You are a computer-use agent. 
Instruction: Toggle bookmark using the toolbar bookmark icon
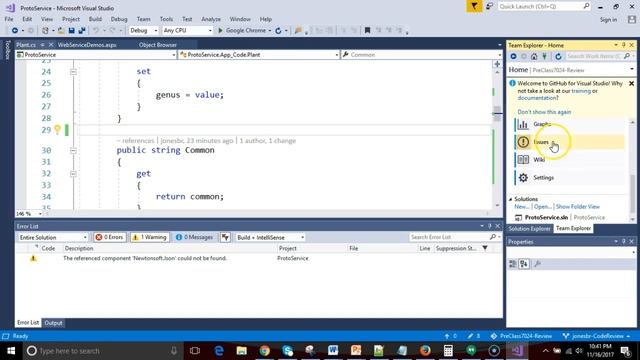tap(367, 31)
